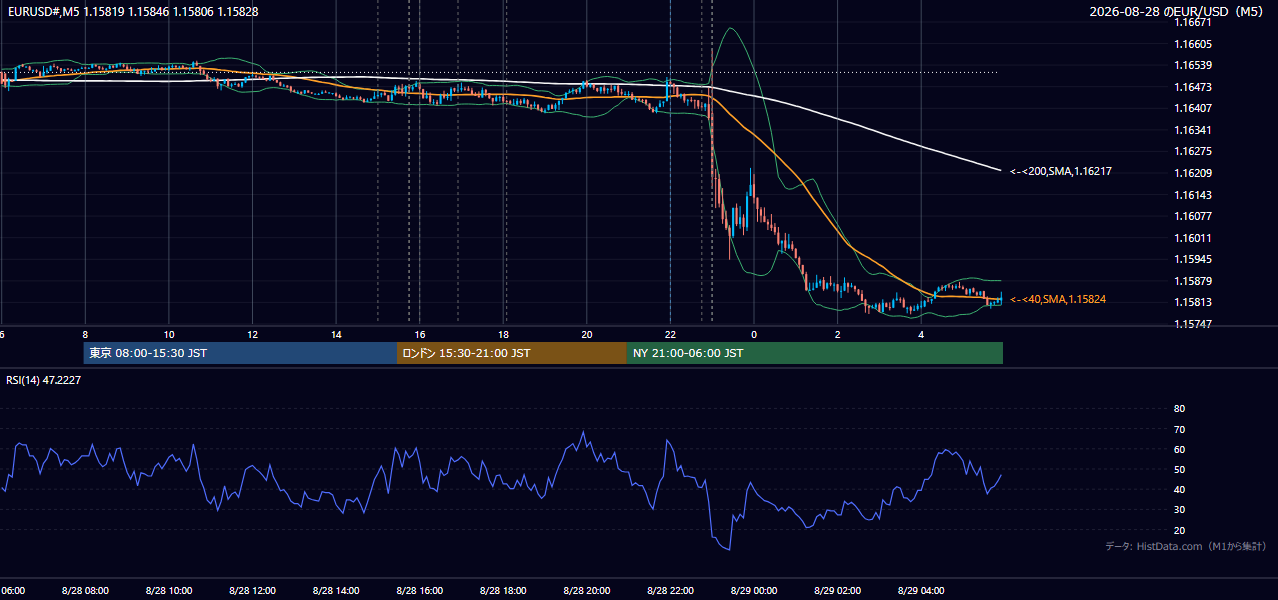Click RSI scale level 30
Screen dimensions: 1278x600
point(1179,510)
